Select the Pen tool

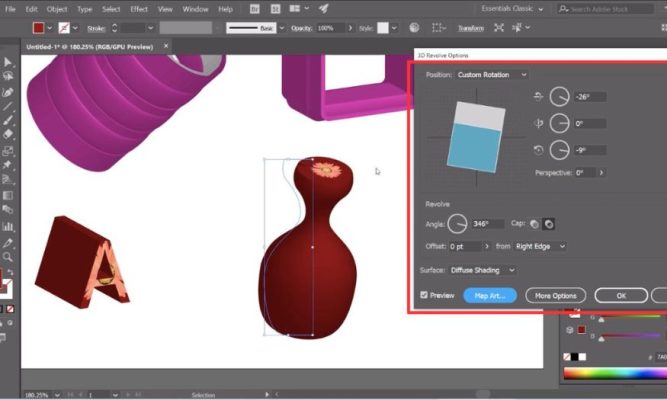[x=8, y=91]
